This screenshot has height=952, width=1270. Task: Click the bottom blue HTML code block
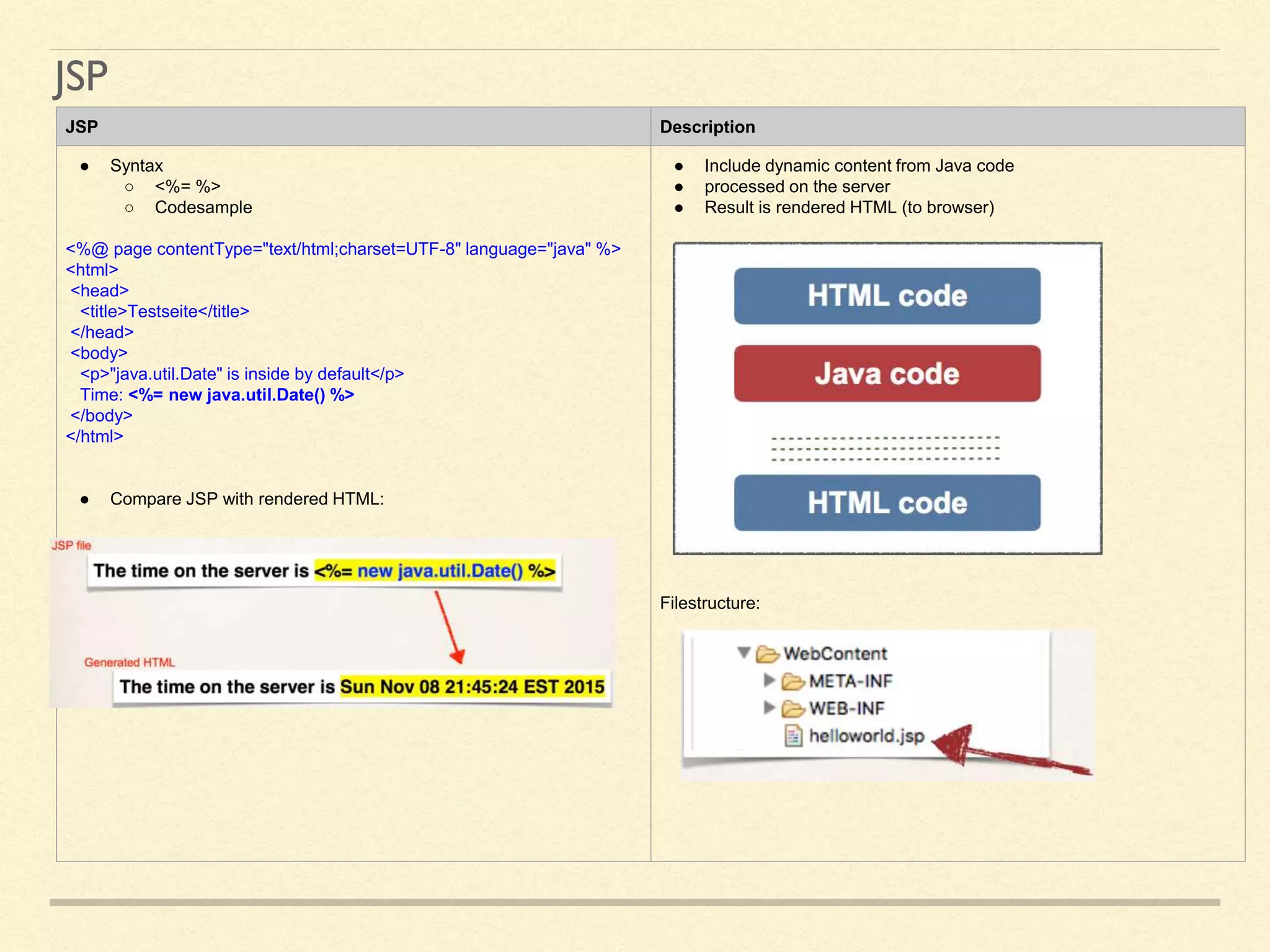tap(887, 503)
